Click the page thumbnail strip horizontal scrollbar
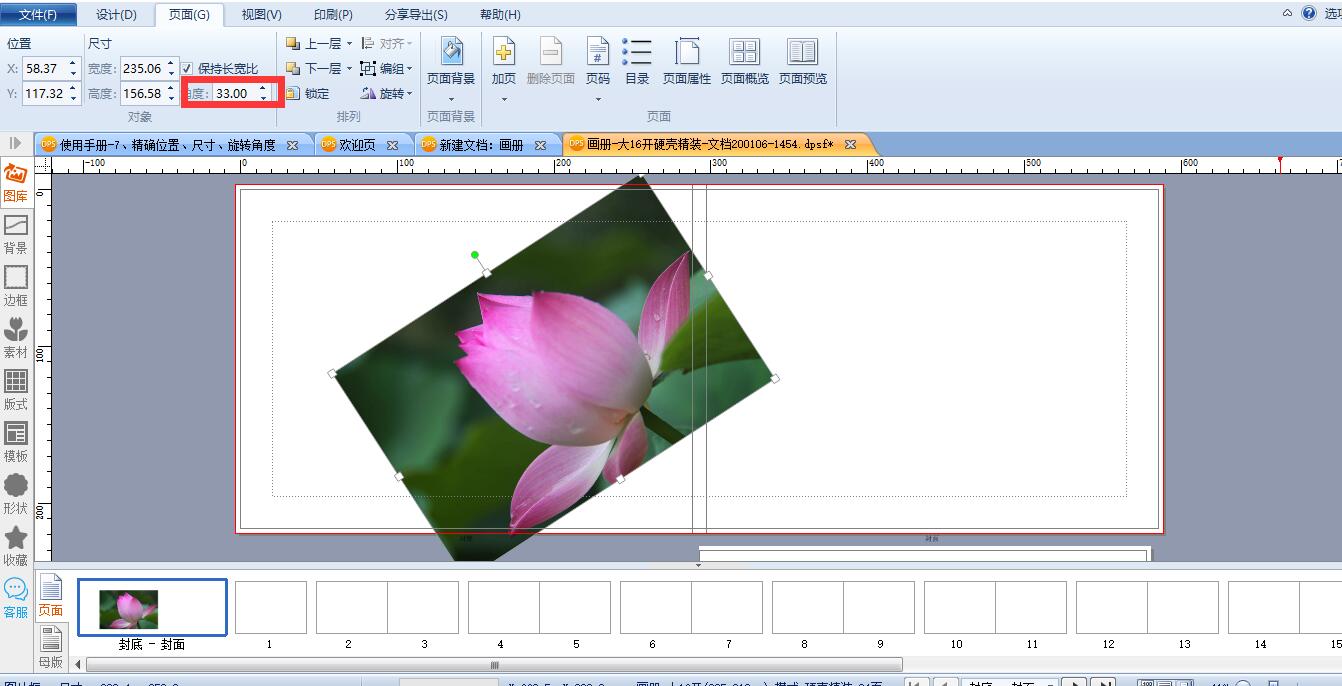1342x686 pixels. coord(494,664)
